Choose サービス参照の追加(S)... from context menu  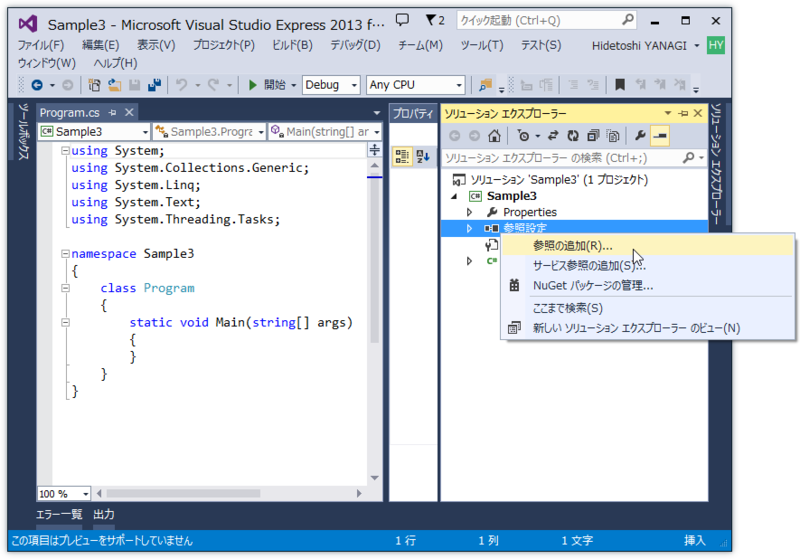point(648,265)
